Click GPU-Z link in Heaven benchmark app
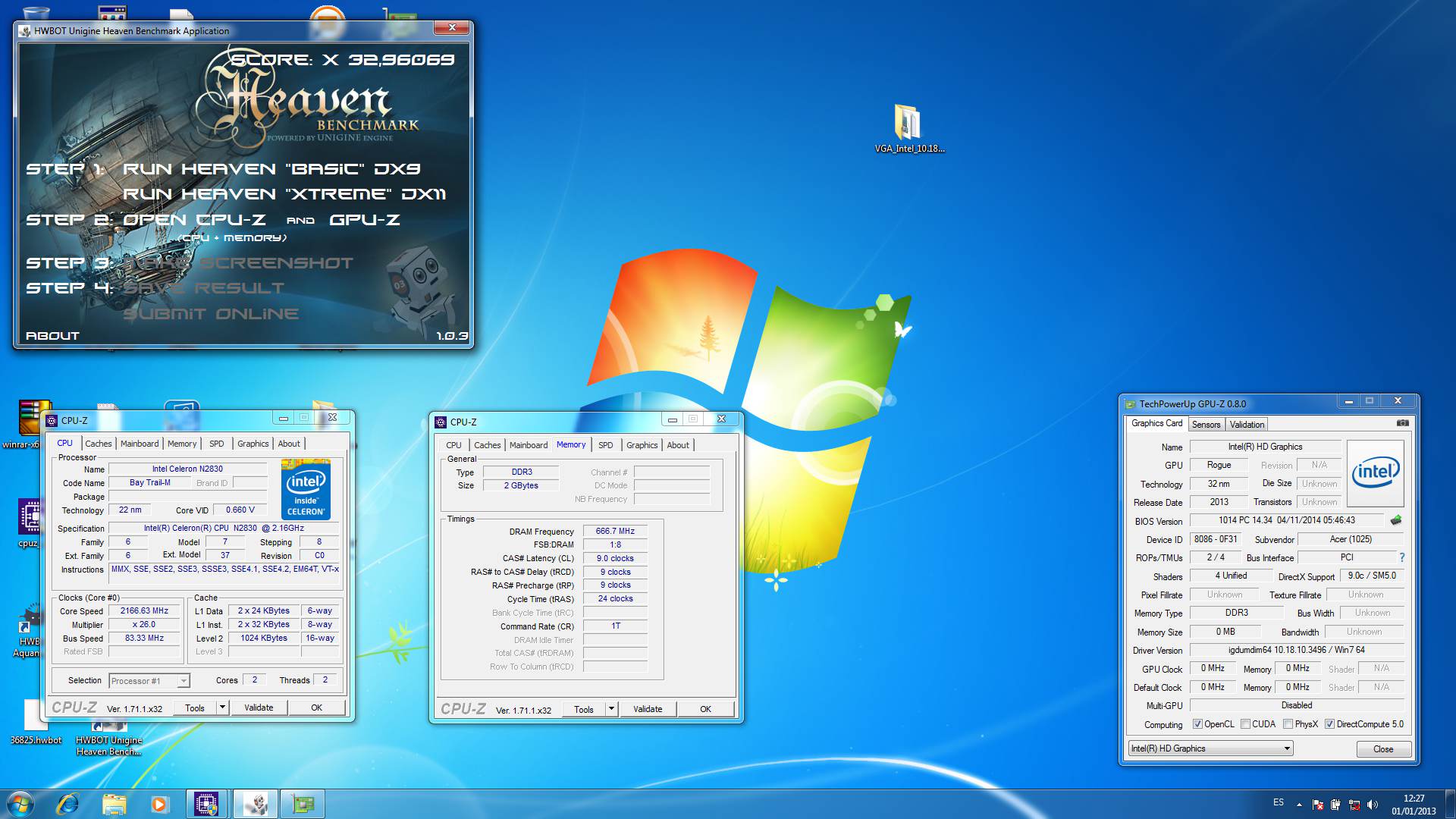Screen dimensions: 1456x819 (x=364, y=220)
